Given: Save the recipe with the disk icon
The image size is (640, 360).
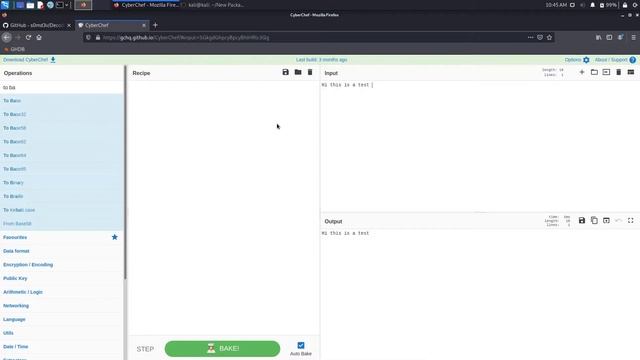Looking at the screenshot, I should [x=285, y=72].
